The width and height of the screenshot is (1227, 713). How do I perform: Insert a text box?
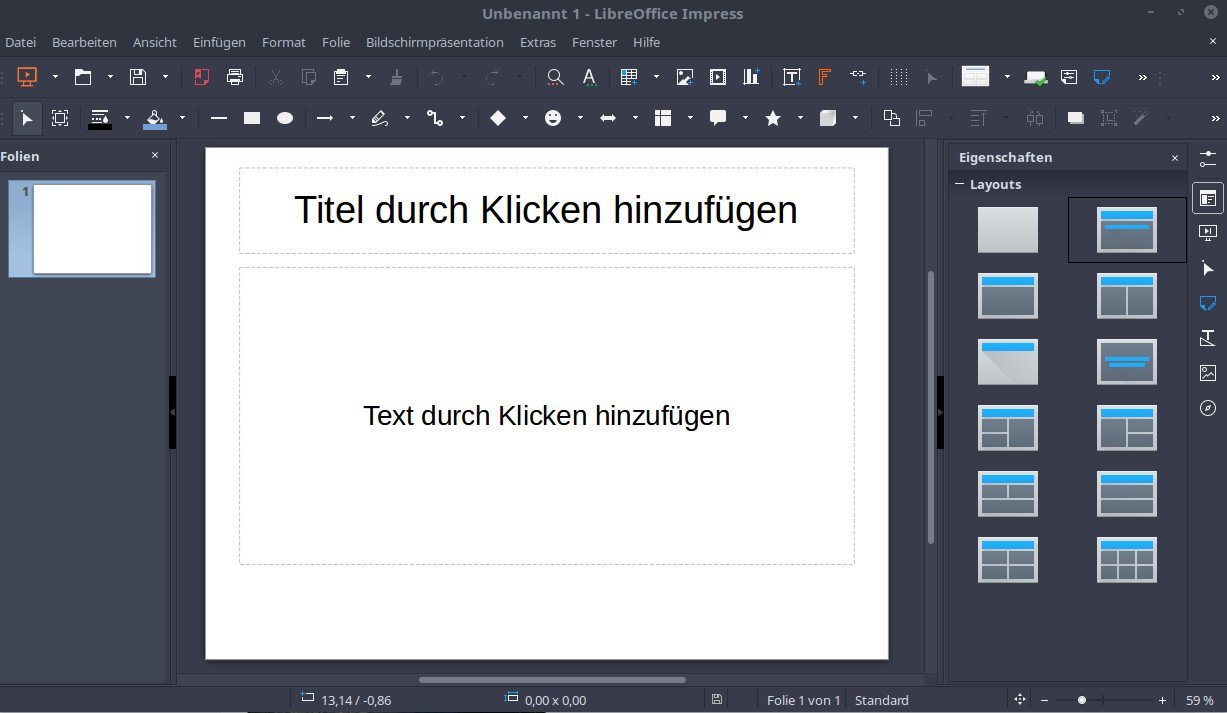pos(791,77)
